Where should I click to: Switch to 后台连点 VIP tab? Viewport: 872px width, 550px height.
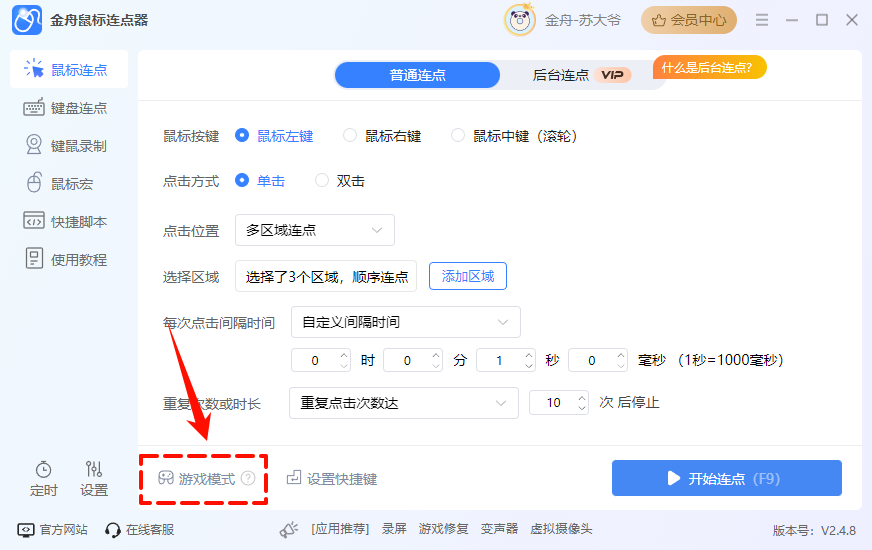[581, 75]
